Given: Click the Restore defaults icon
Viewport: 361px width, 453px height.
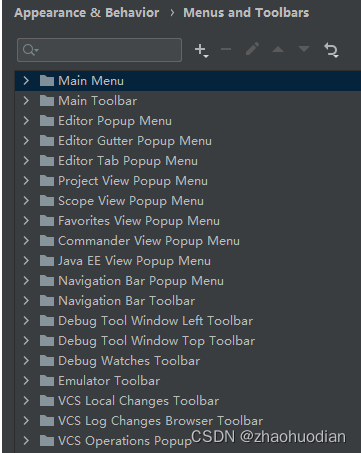Looking at the screenshot, I should click(x=331, y=50).
